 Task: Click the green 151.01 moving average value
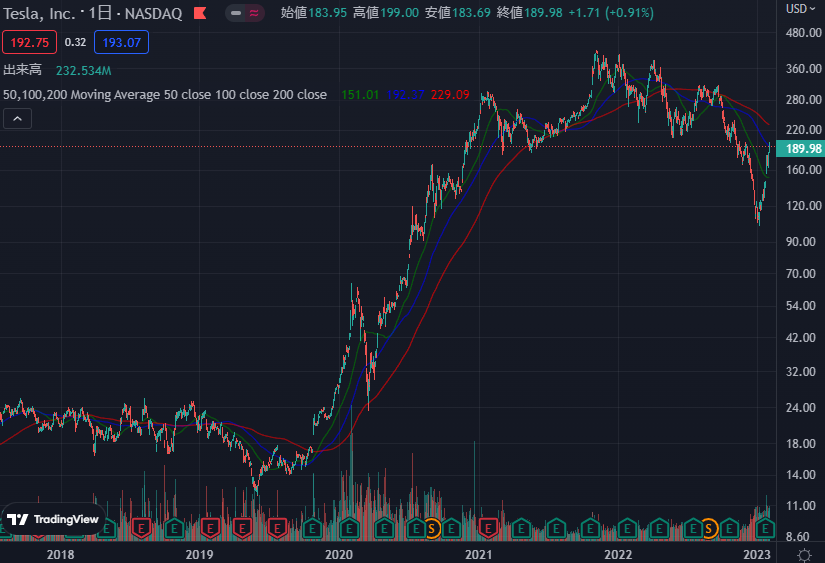[x=360, y=95]
